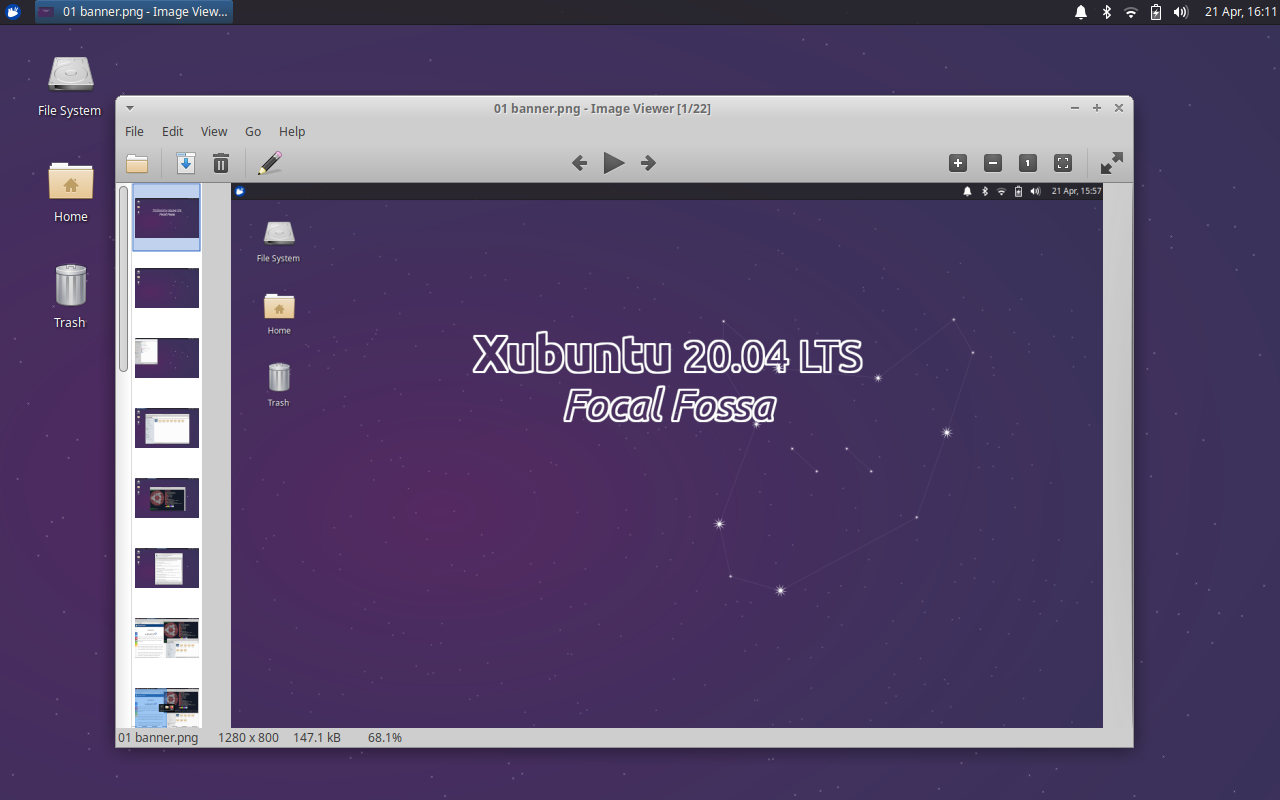View the image at 100% size
This screenshot has height=800, width=1280.
(x=1027, y=162)
